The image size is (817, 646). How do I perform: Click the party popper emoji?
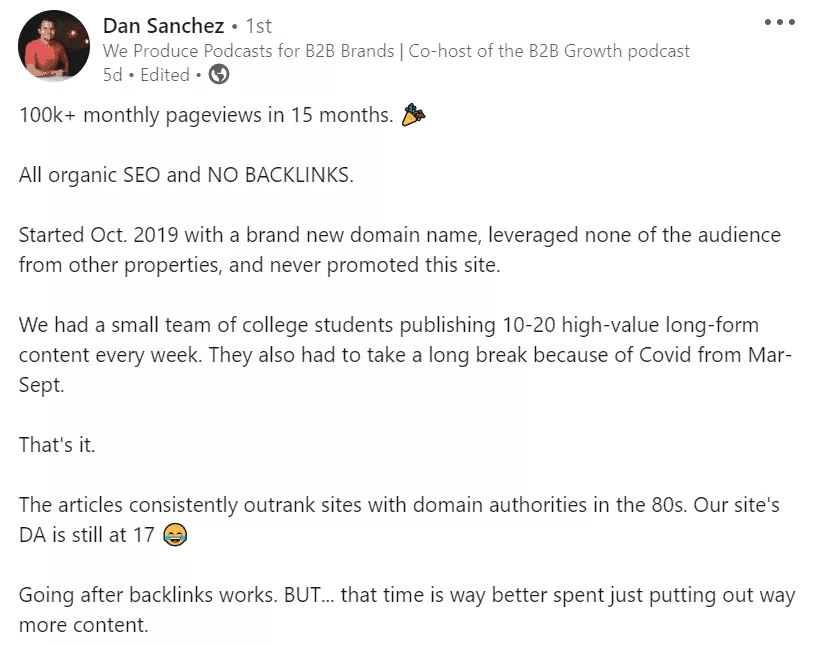click(413, 115)
